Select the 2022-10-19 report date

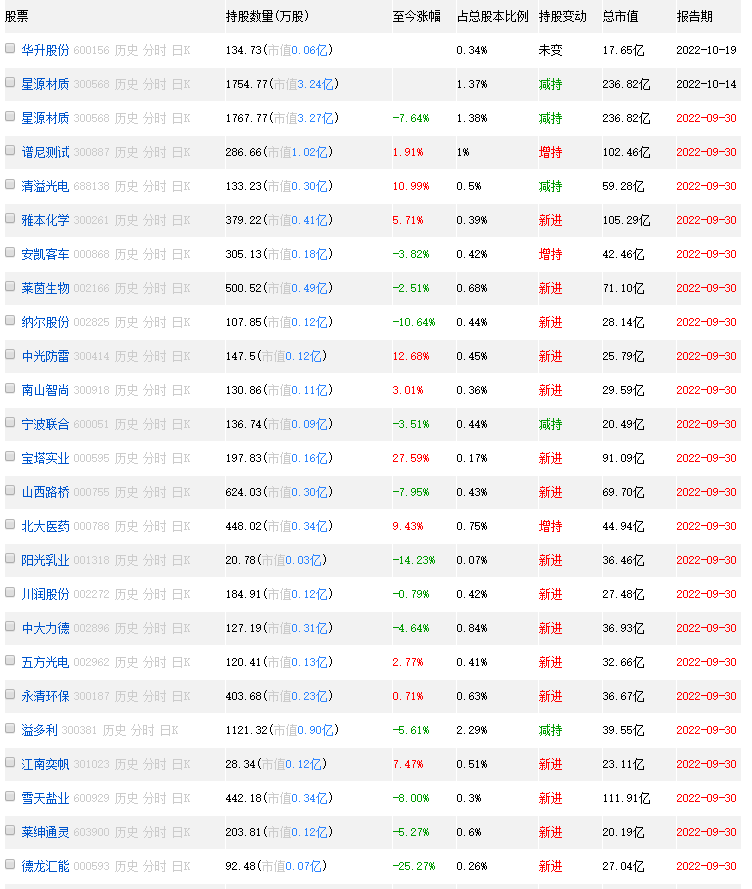(x=706, y=50)
